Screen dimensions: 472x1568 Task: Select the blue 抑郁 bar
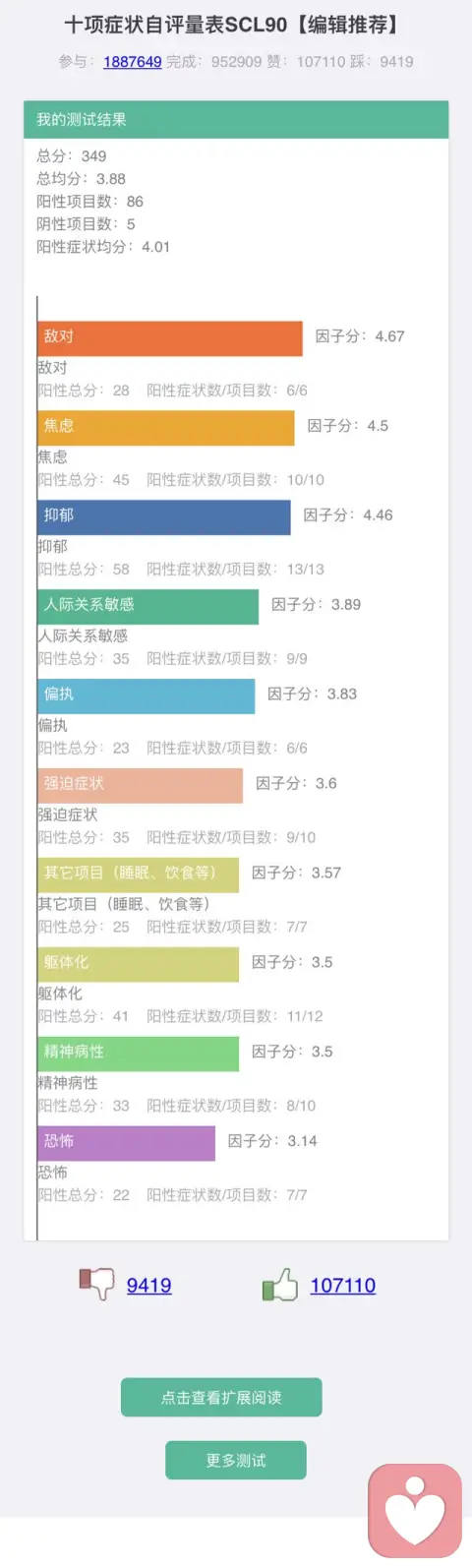164,517
